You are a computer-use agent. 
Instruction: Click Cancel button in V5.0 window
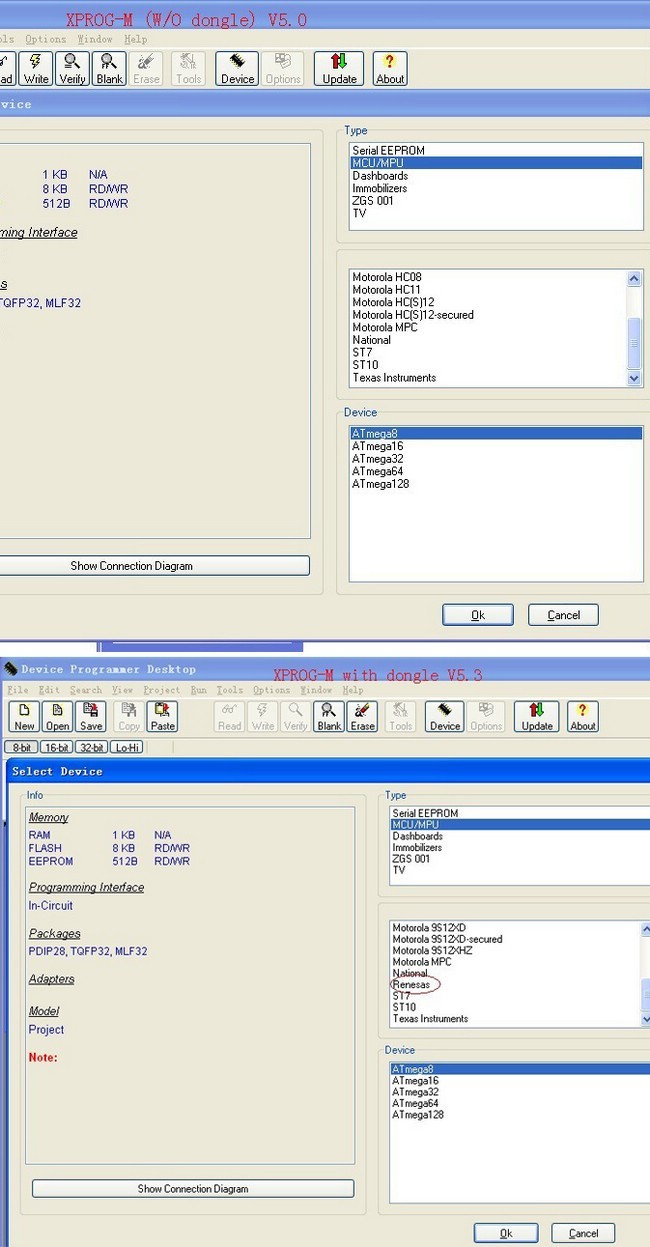pyautogui.click(x=563, y=615)
